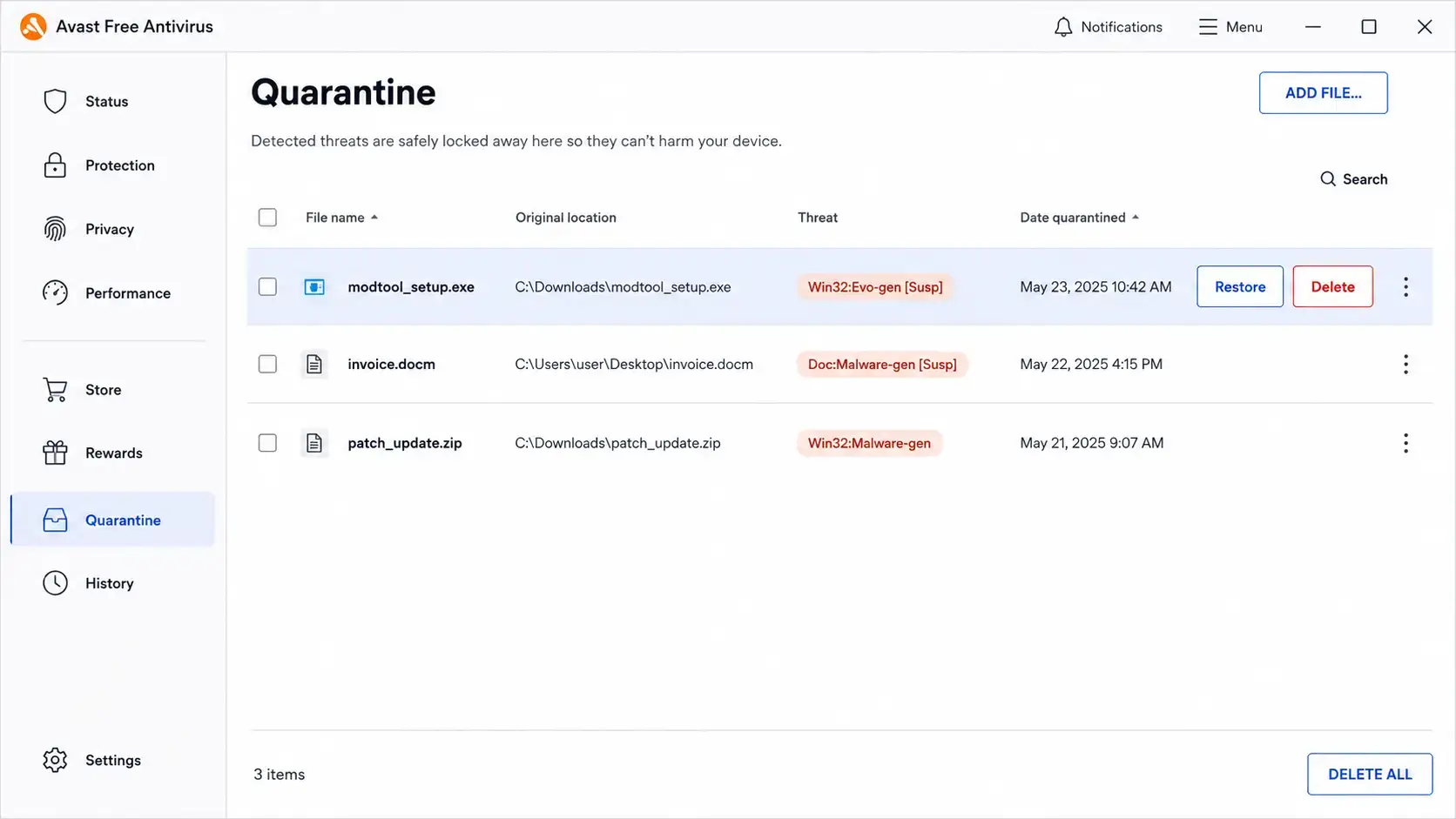Click the DELETE ALL button

point(1370,775)
